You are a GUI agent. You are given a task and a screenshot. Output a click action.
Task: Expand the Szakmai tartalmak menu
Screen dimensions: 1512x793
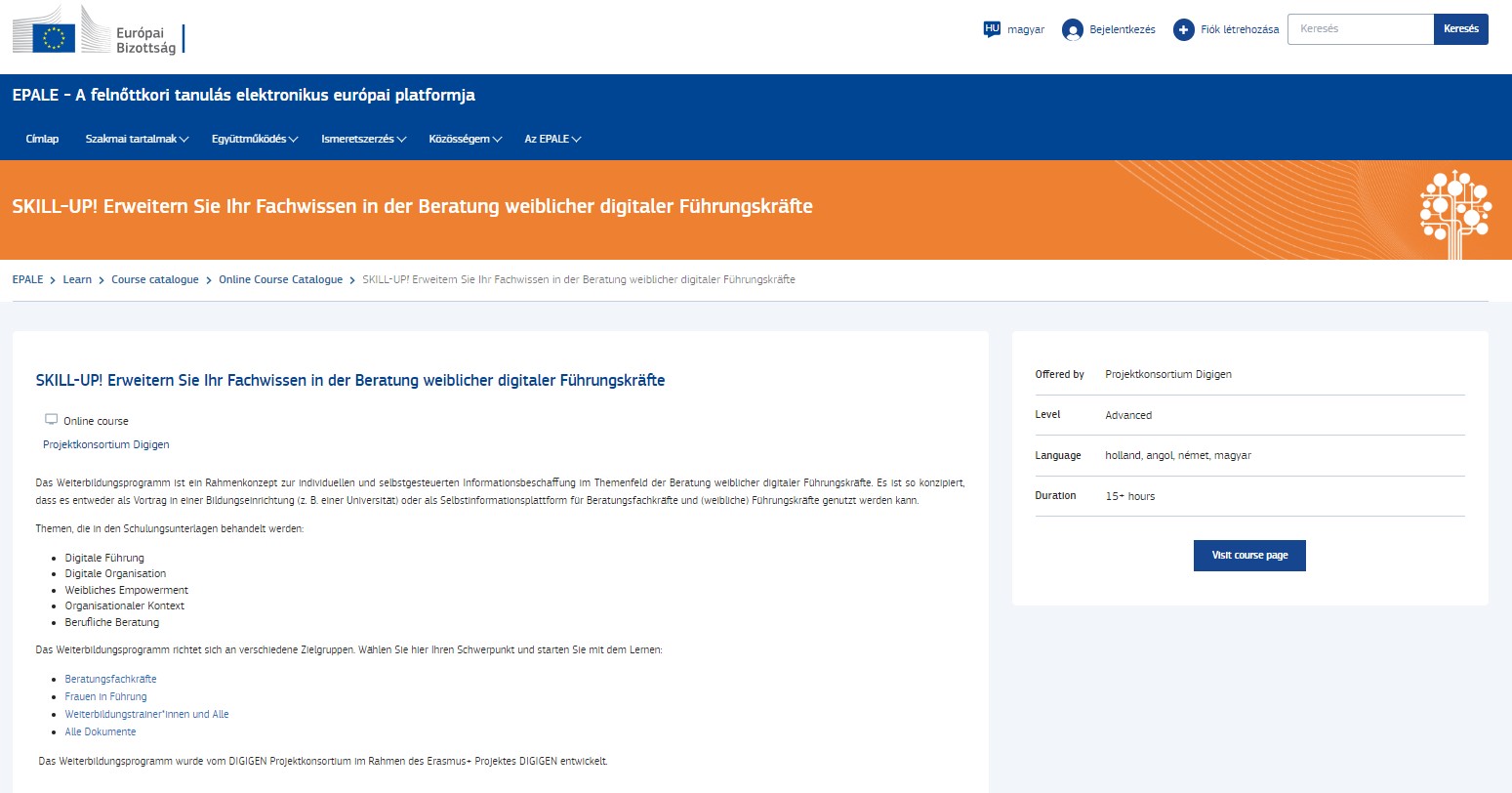[x=137, y=139]
